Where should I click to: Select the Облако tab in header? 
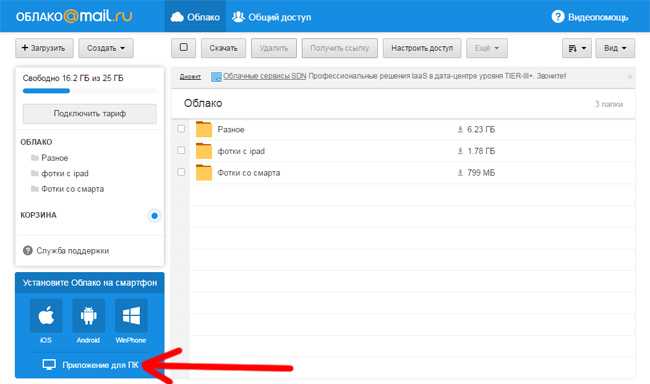click(x=195, y=17)
